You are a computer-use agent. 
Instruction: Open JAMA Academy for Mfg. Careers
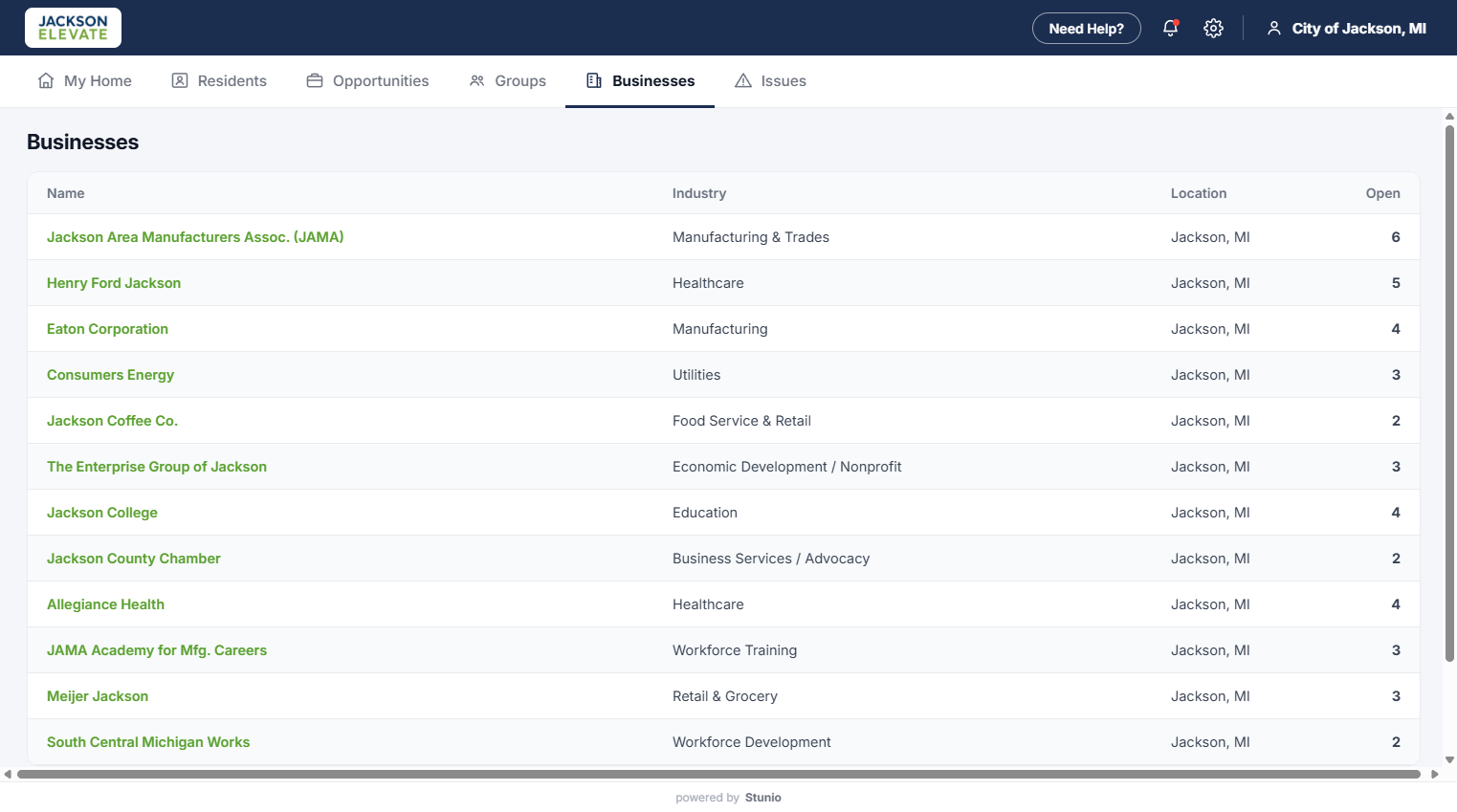[157, 650]
